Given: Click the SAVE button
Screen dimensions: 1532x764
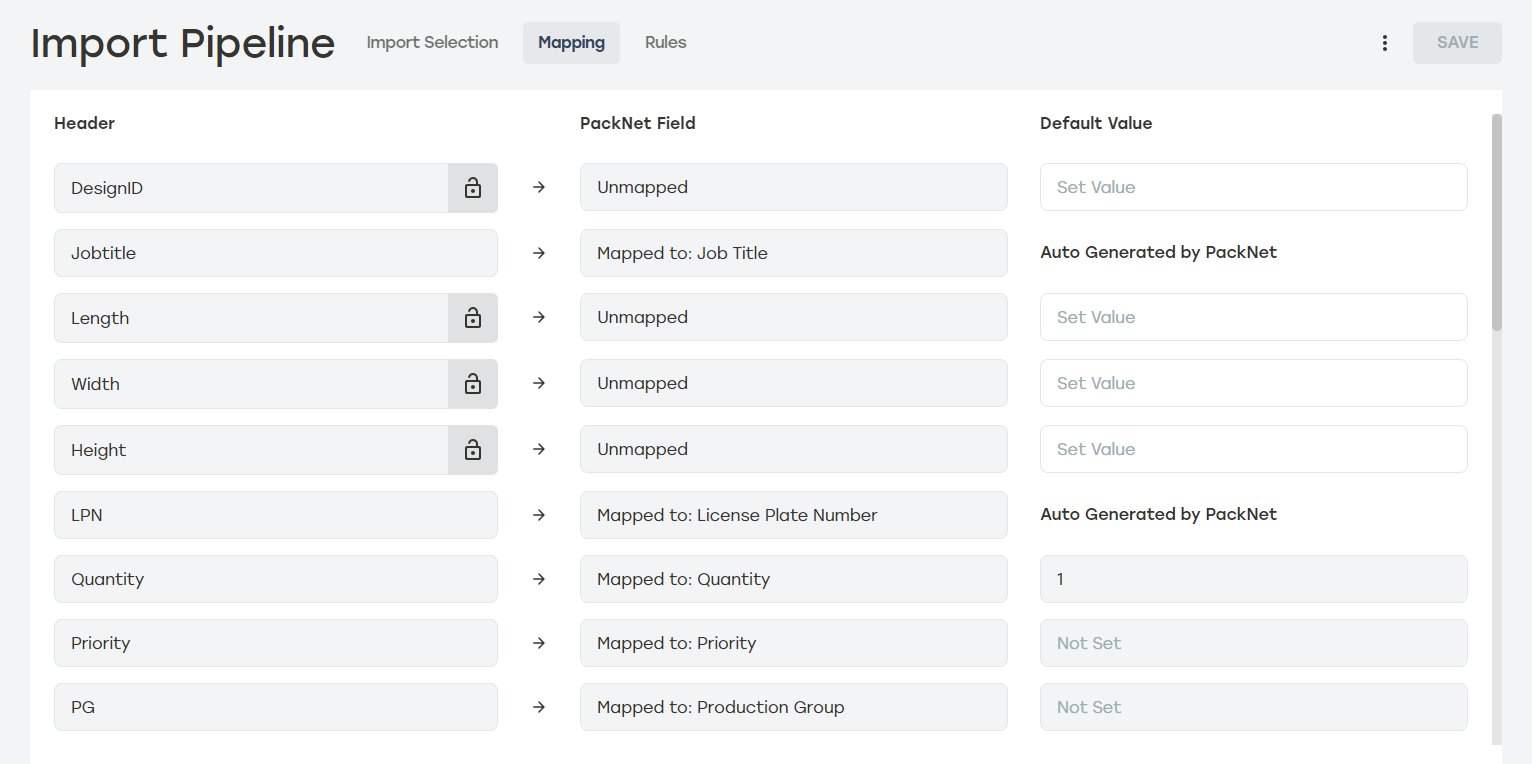Looking at the screenshot, I should click(1456, 42).
